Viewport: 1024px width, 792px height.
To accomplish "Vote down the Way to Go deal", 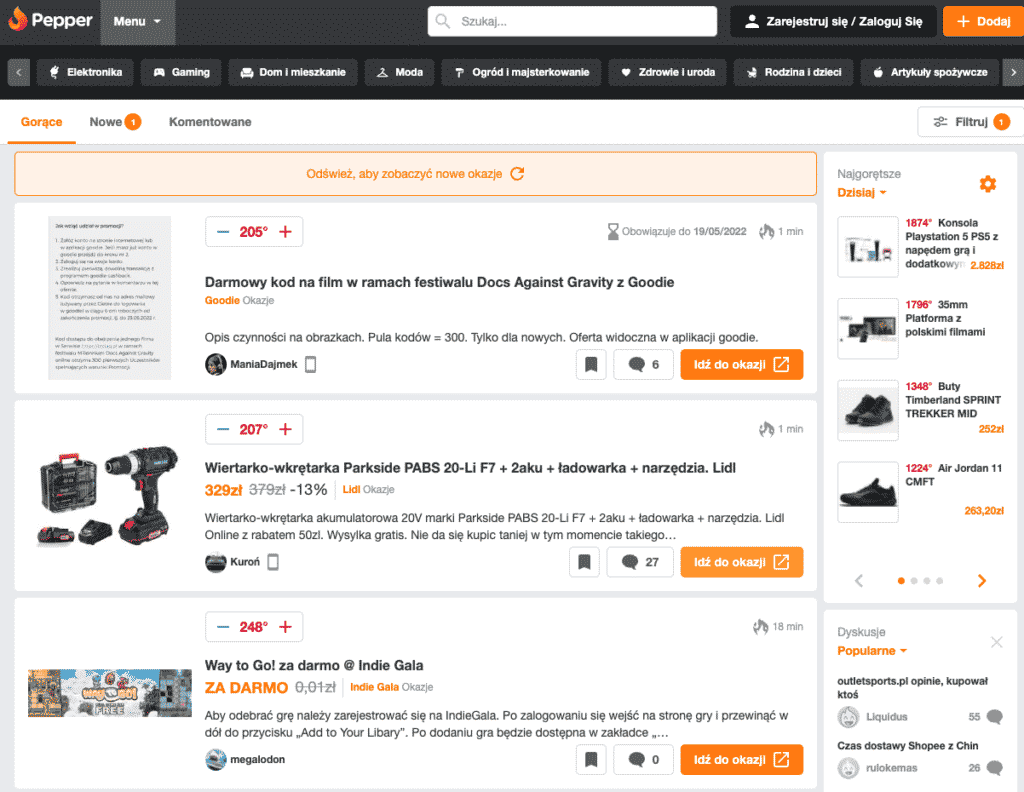I will click(x=223, y=627).
